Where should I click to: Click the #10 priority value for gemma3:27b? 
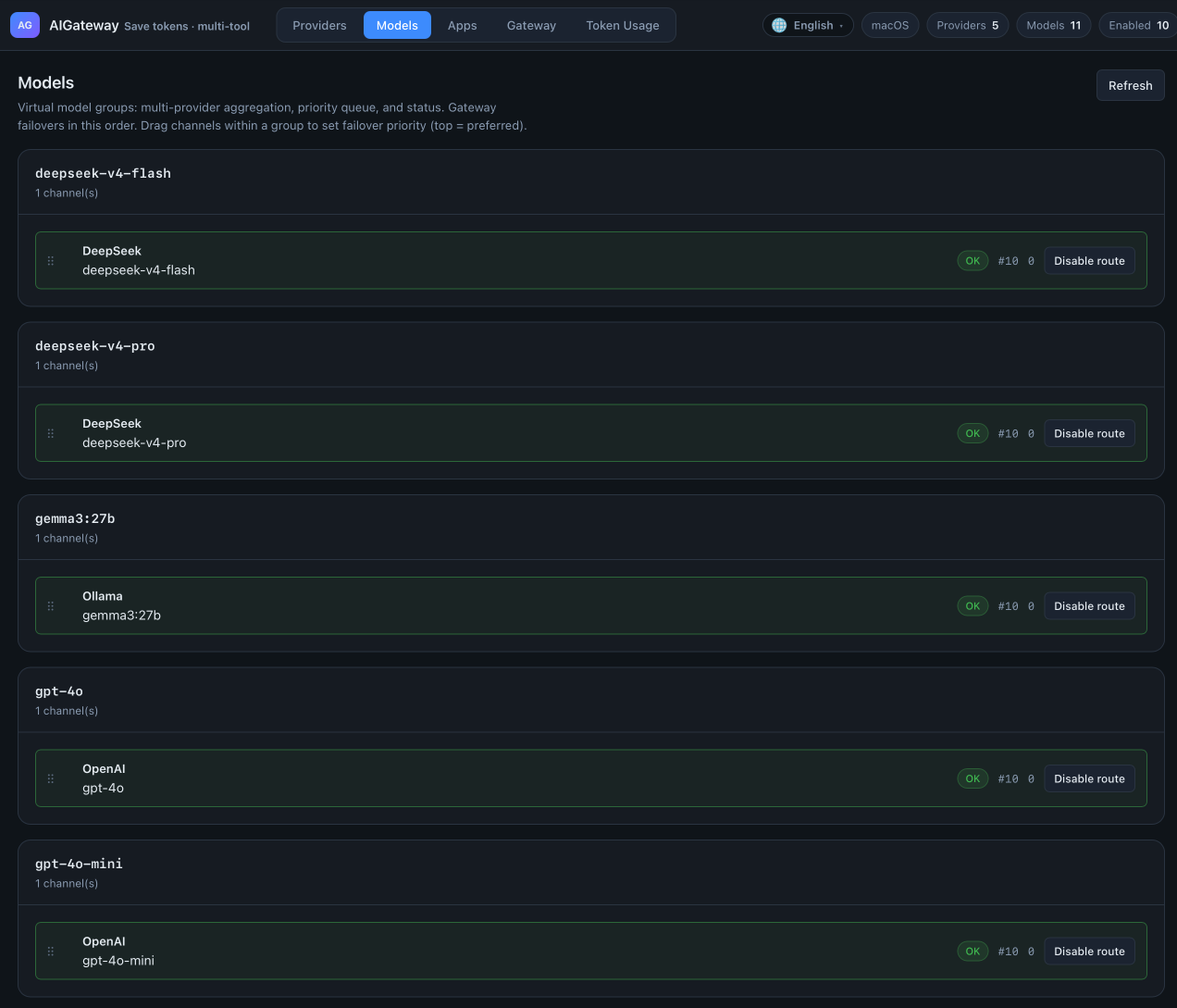1008,606
